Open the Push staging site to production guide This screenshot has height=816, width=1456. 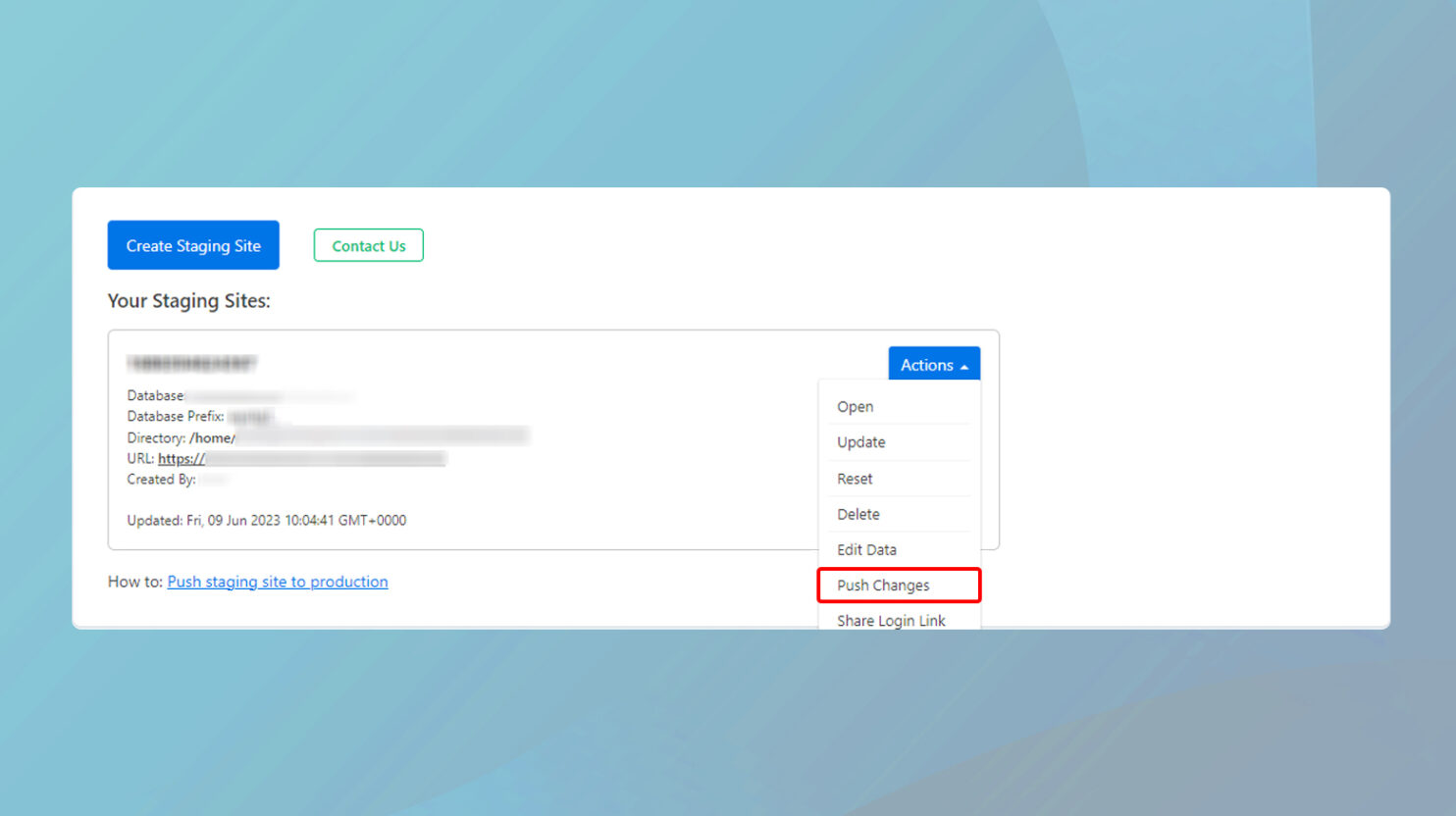click(x=277, y=582)
